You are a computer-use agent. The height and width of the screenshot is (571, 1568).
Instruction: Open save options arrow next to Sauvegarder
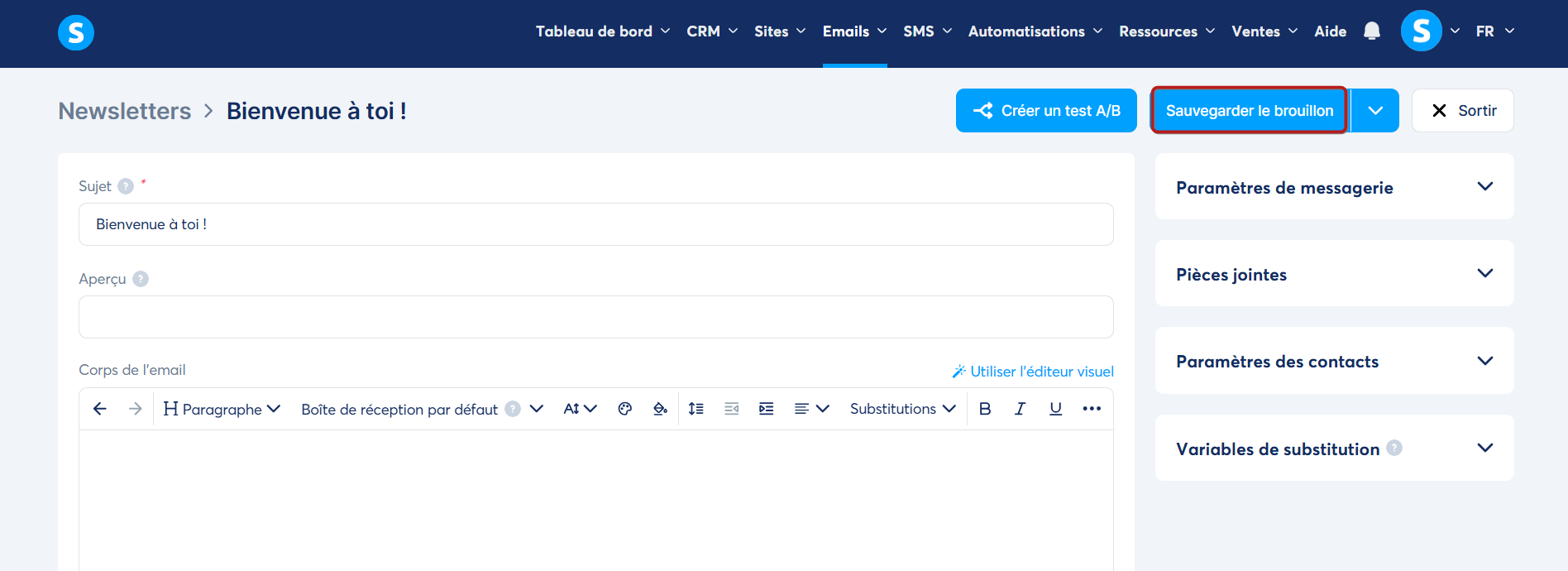pos(1375,110)
